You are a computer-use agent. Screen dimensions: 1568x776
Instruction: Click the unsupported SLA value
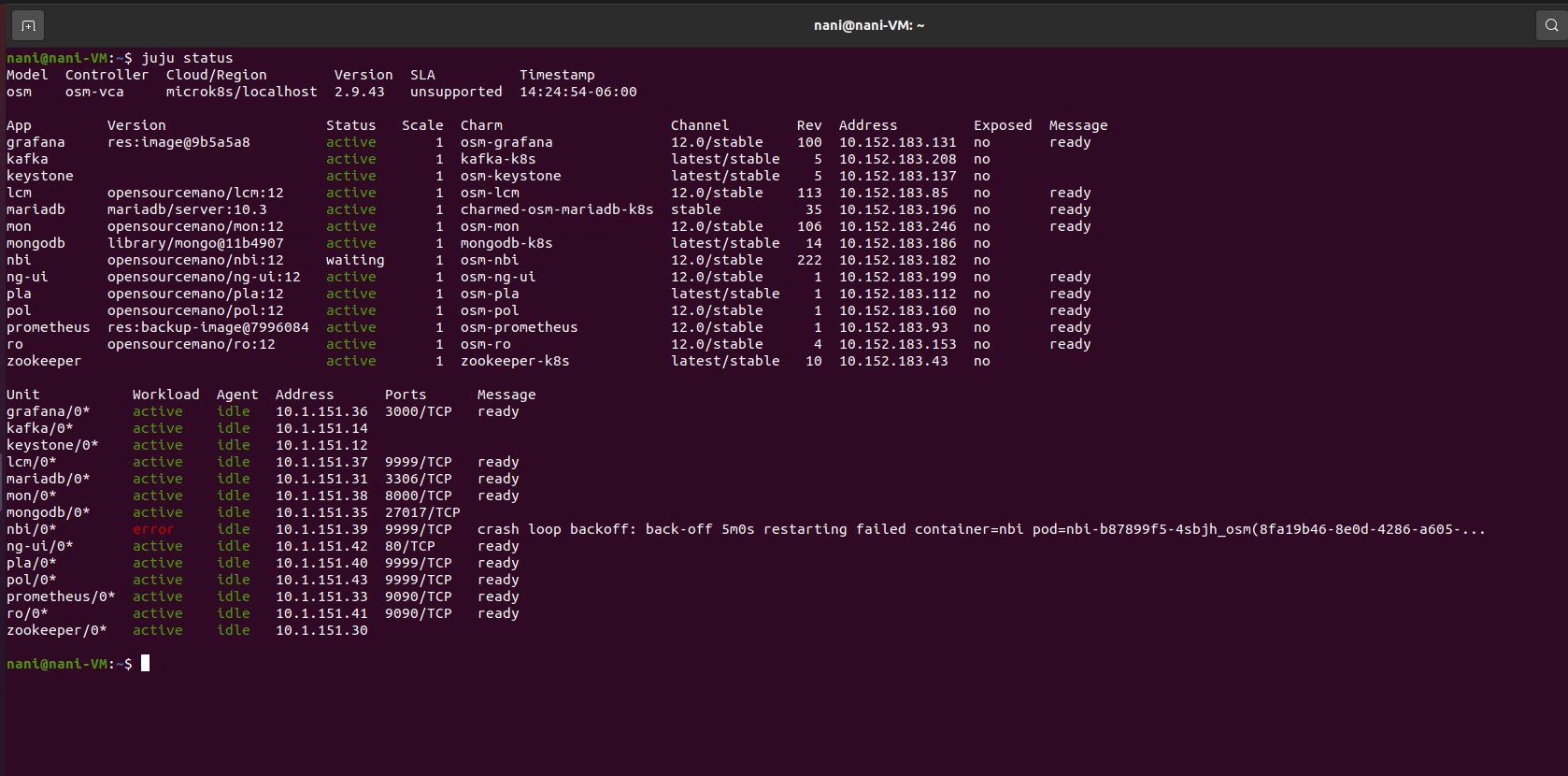point(456,92)
